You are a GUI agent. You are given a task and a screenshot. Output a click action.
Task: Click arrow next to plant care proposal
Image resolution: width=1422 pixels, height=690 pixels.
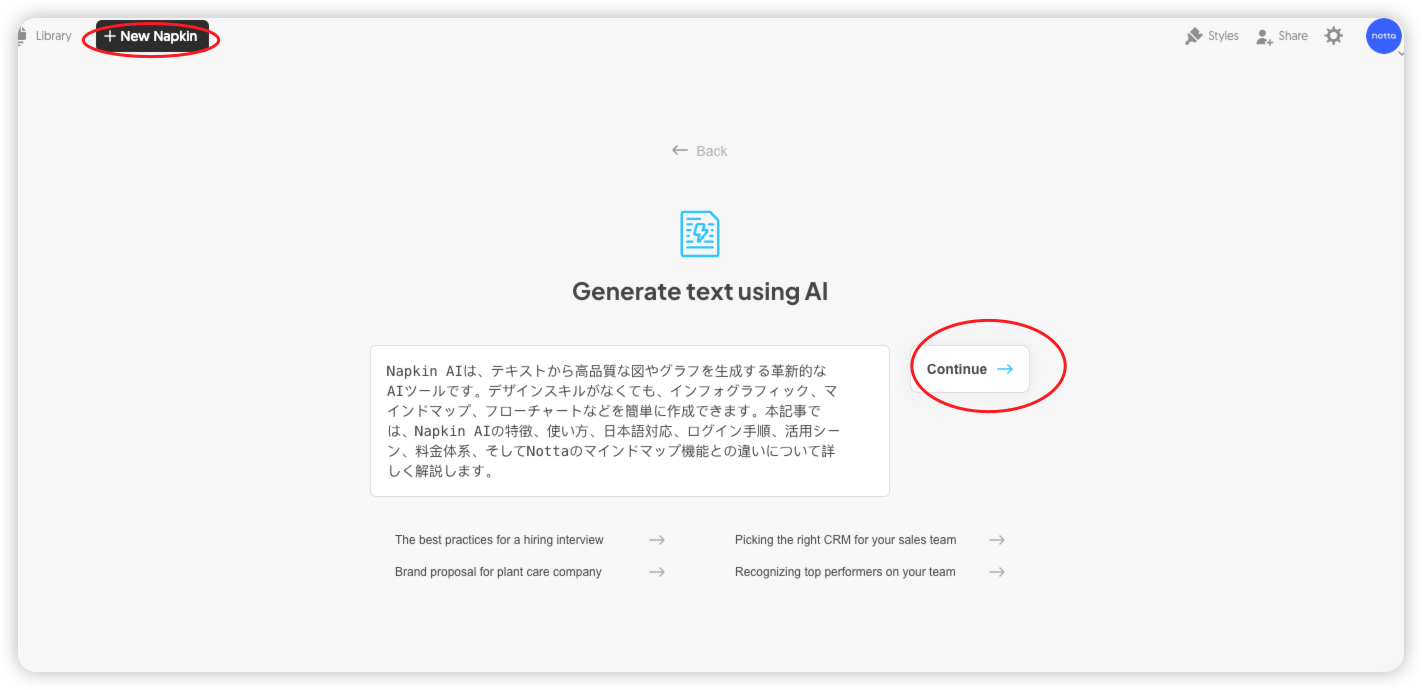point(657,572)
